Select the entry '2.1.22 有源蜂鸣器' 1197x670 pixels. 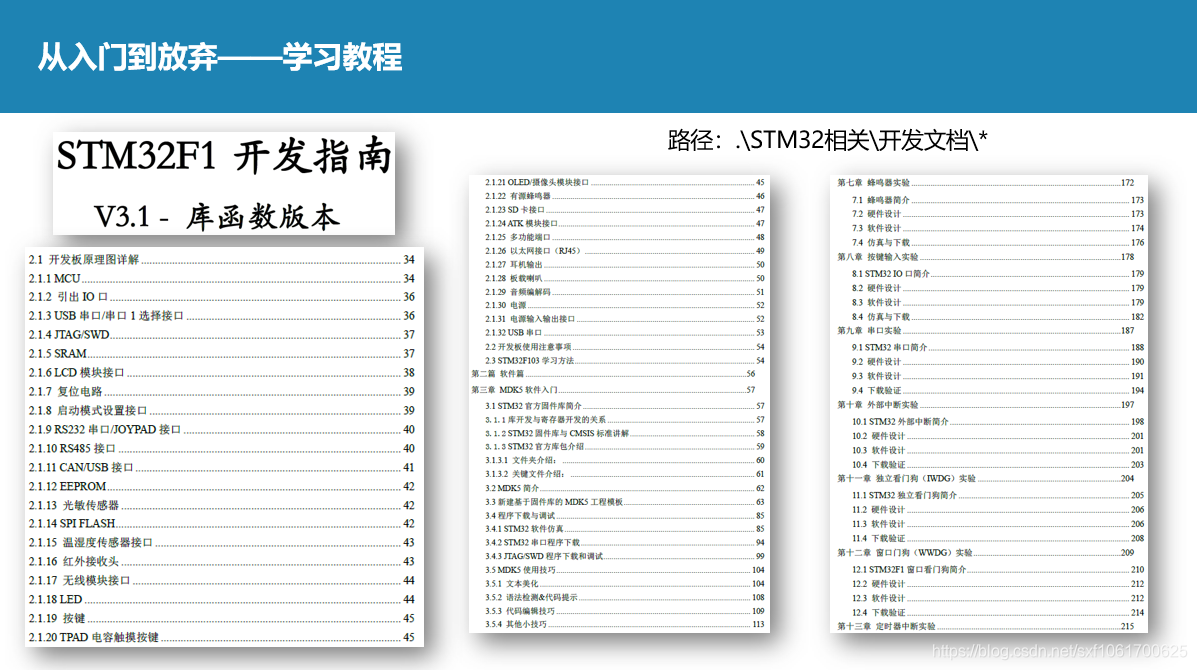624,196
